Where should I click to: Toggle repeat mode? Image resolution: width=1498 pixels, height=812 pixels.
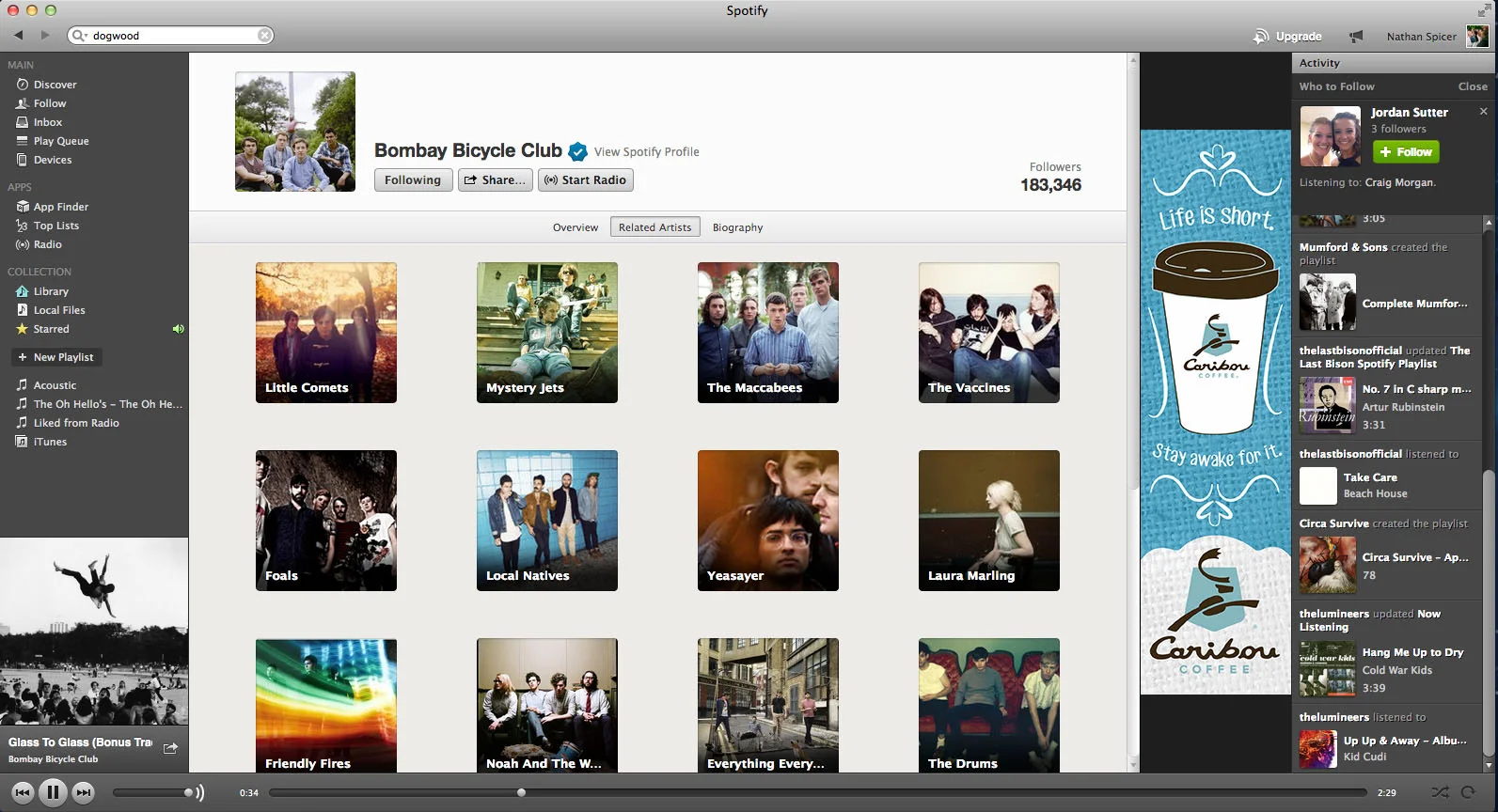coord(1468,792)
